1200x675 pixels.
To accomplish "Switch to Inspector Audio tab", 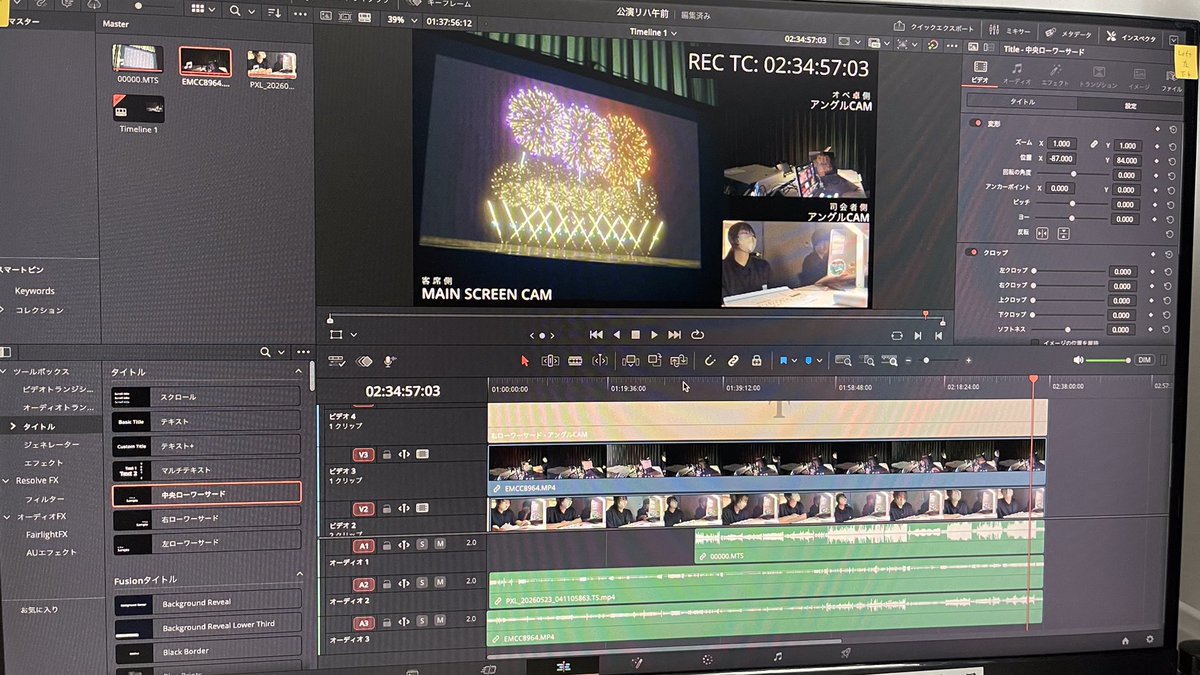I will 1017,73.
